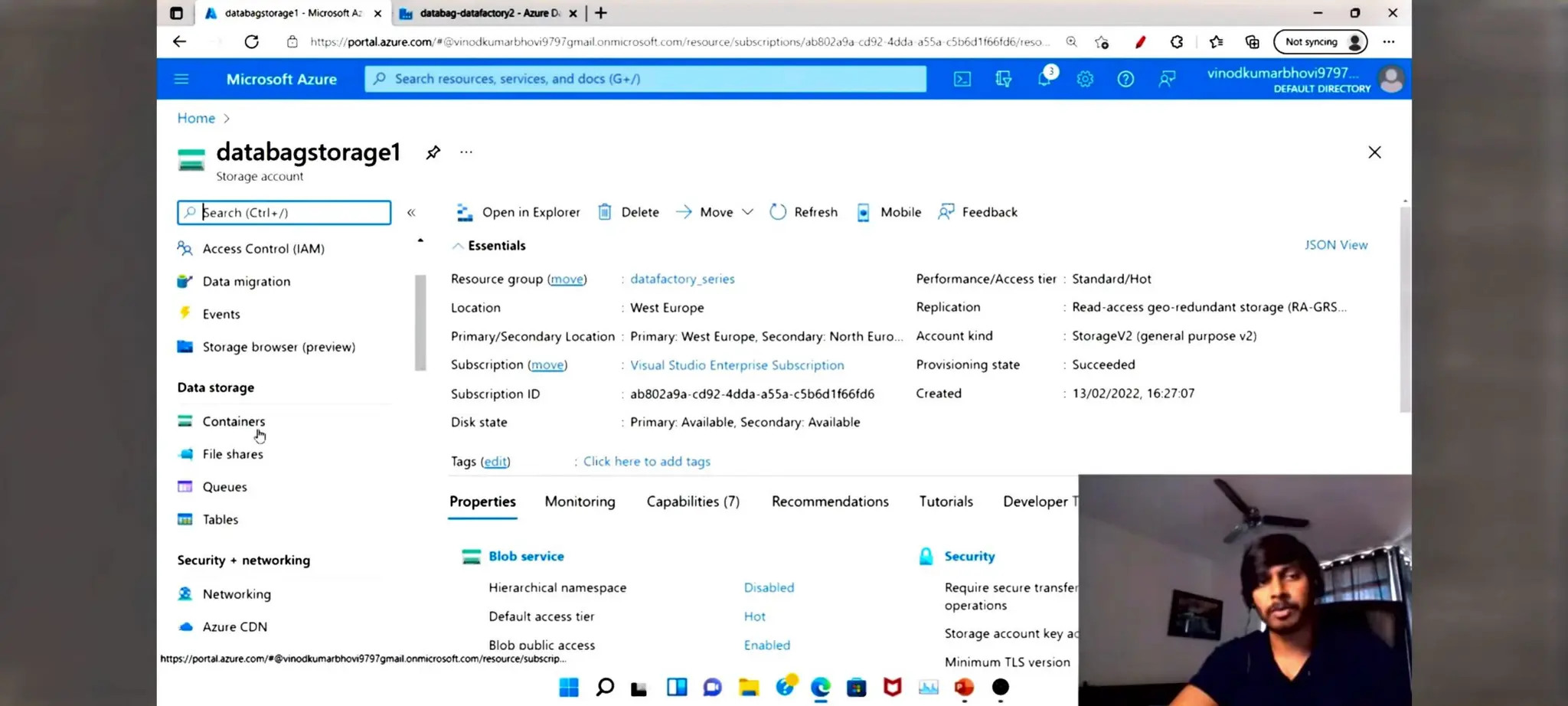
Task: Open a new browser tab
Action: coord(601,13)
